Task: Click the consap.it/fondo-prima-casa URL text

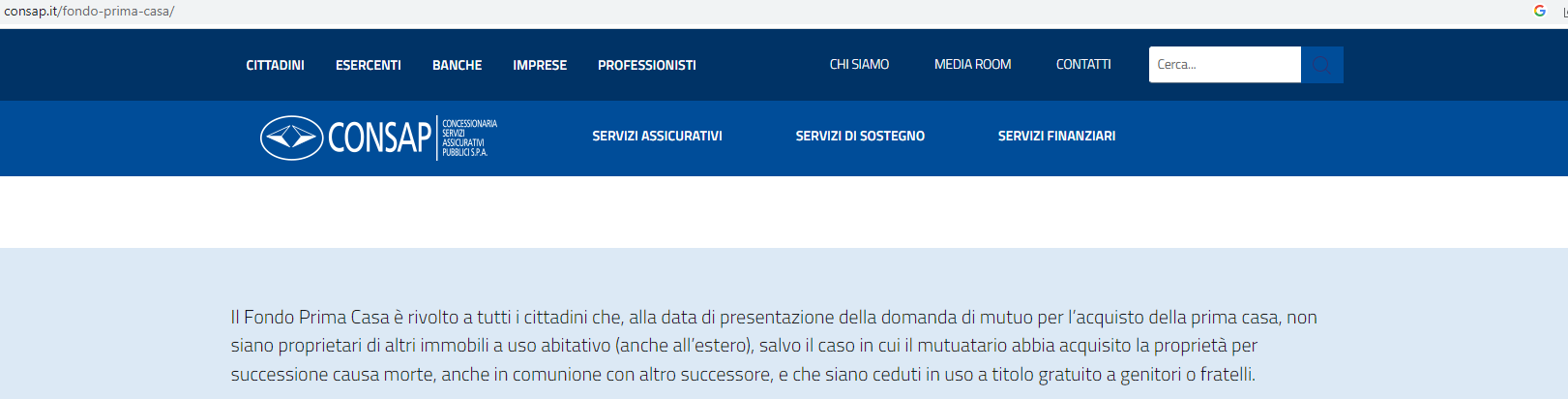Action: pos(89,12)
